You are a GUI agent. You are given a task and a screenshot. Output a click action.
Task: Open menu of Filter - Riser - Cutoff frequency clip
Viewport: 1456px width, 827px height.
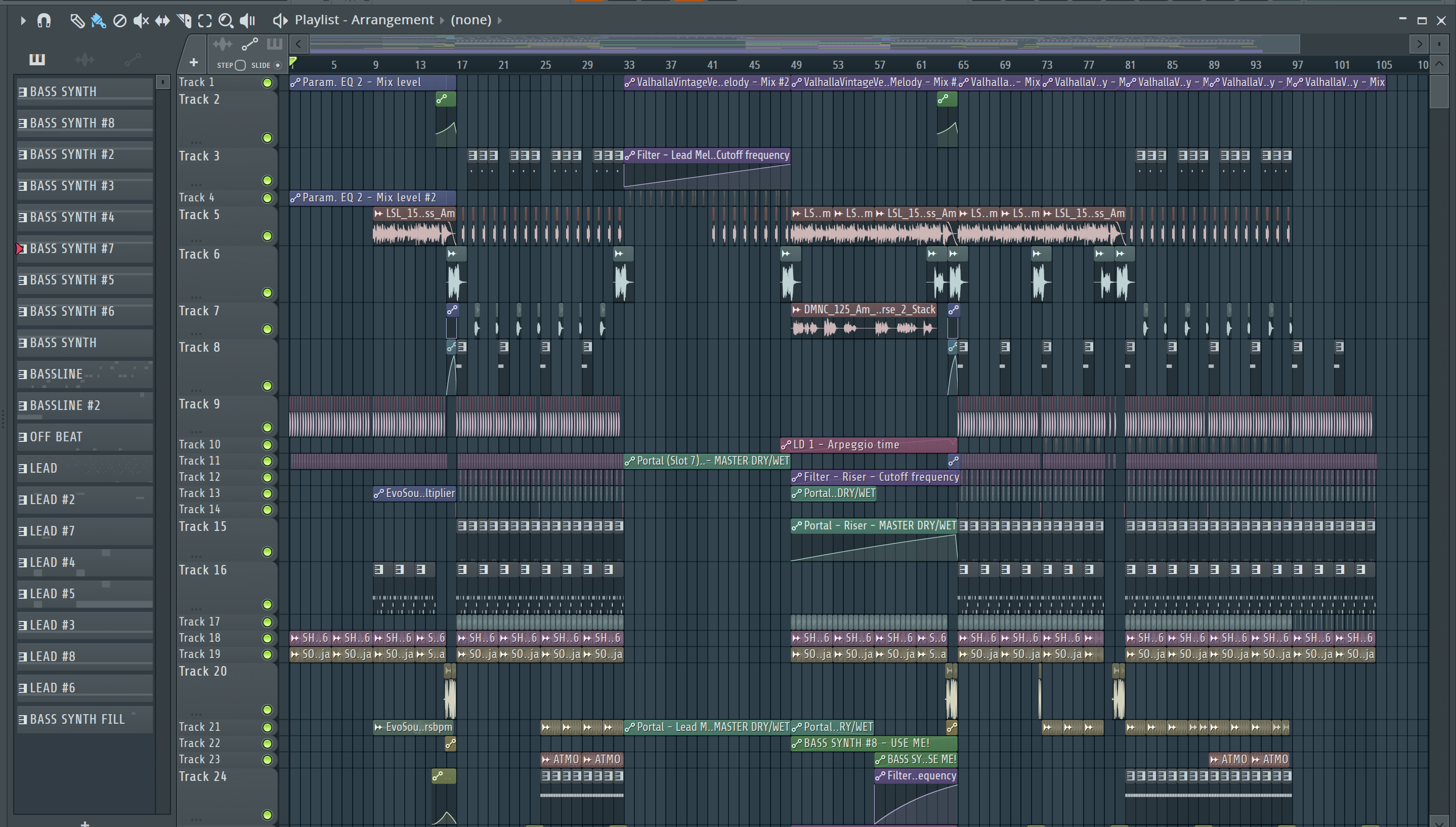[x=796, y=478]
